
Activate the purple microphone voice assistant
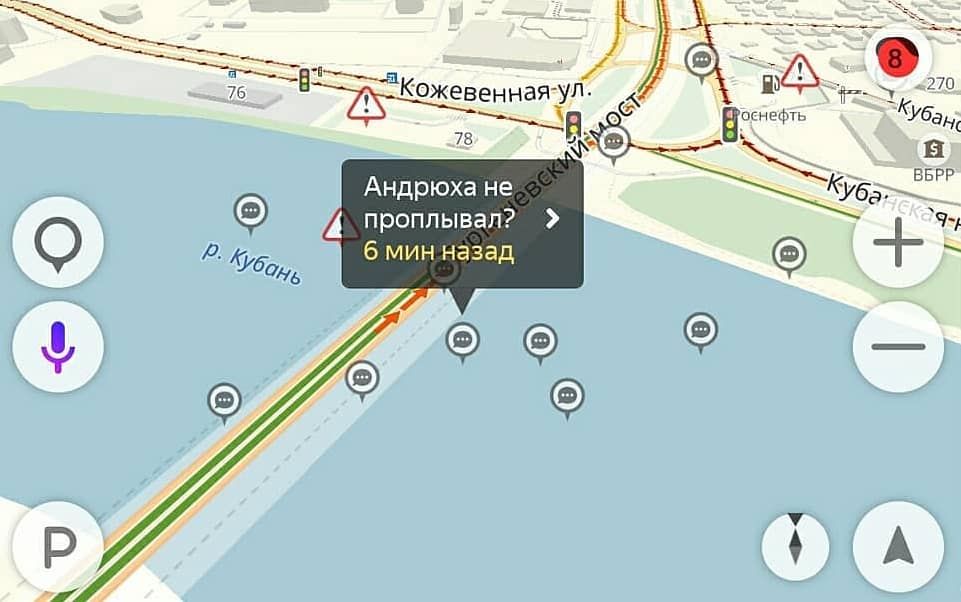point(58,347)
